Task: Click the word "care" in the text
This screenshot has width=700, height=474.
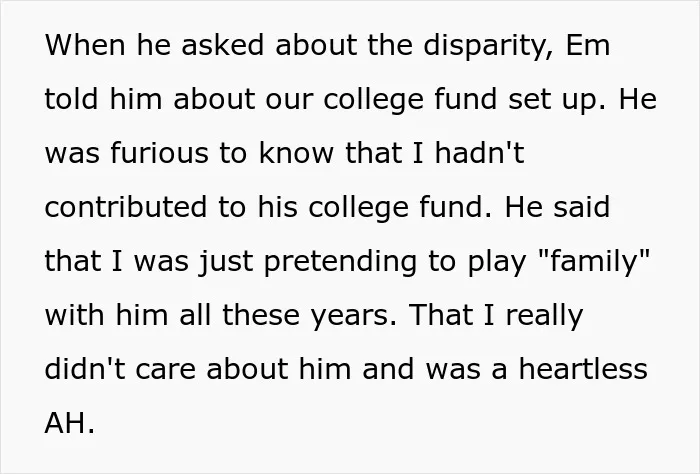Action: pyautogui.click(x=165, y=371)
